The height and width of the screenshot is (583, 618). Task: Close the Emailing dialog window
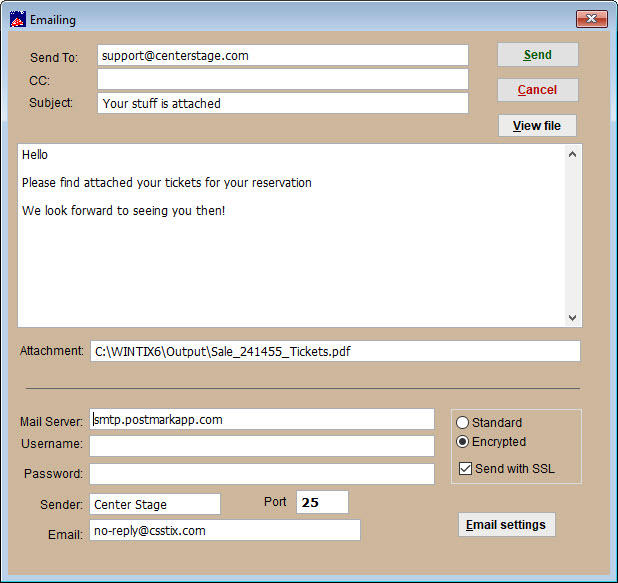click(591, 19)
